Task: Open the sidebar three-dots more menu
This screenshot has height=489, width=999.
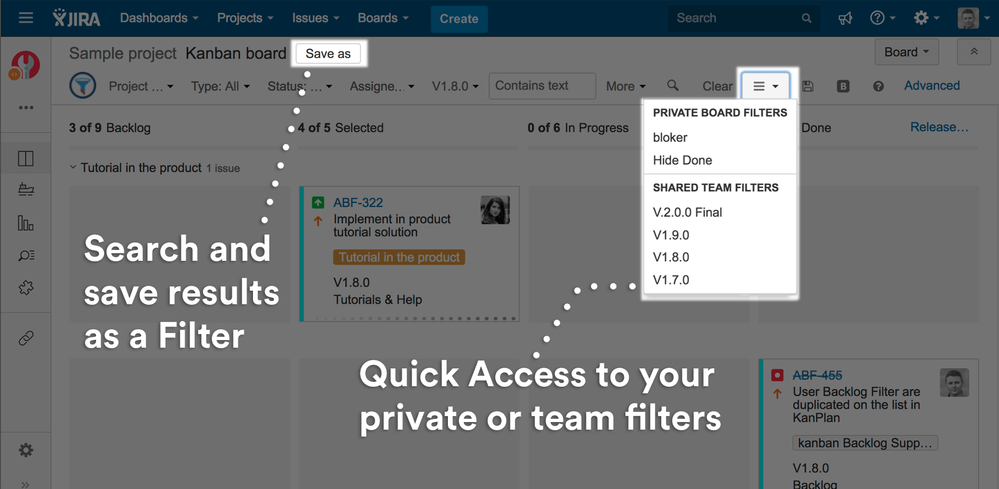Action: 25,108
